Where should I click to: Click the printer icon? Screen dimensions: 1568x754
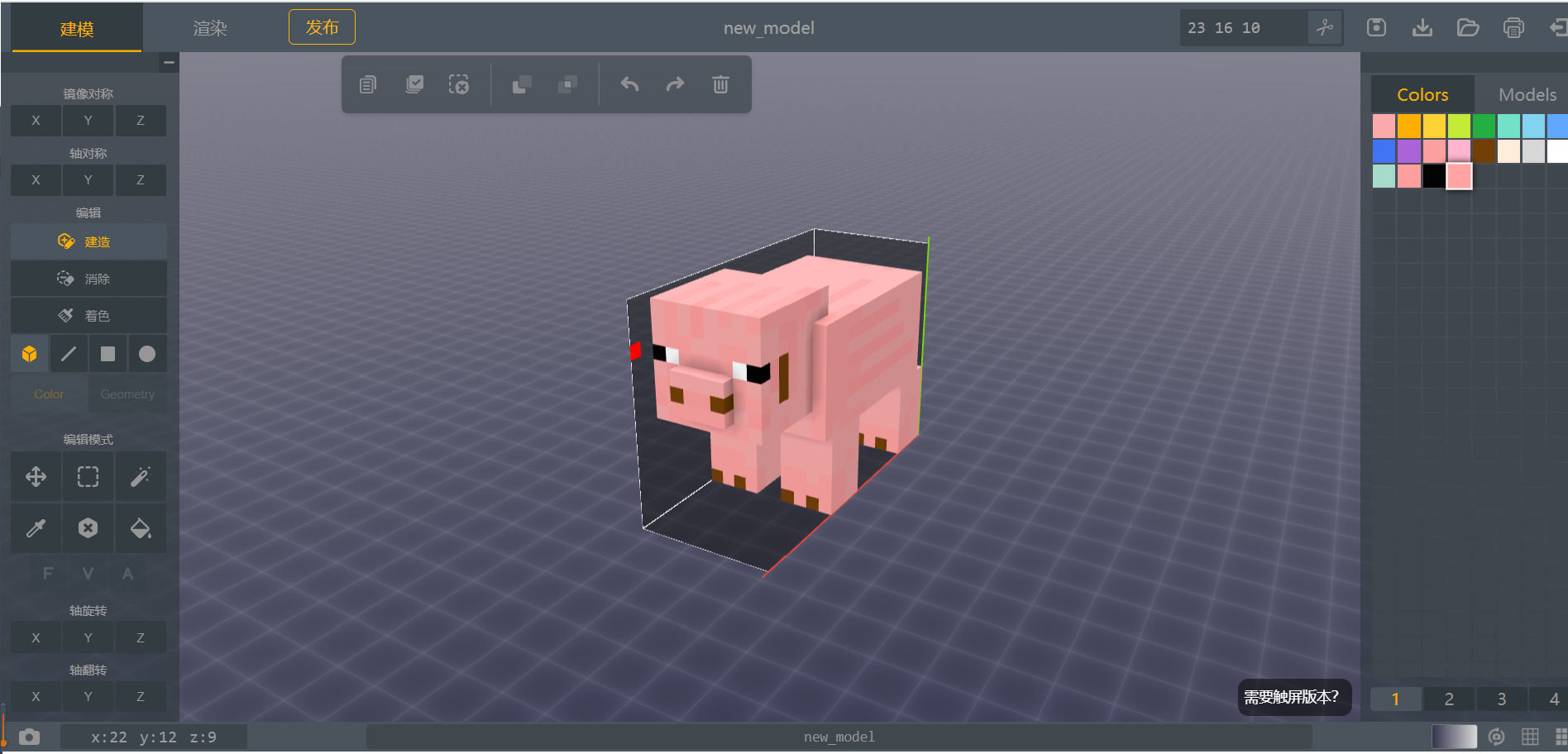coord(1513,27)
